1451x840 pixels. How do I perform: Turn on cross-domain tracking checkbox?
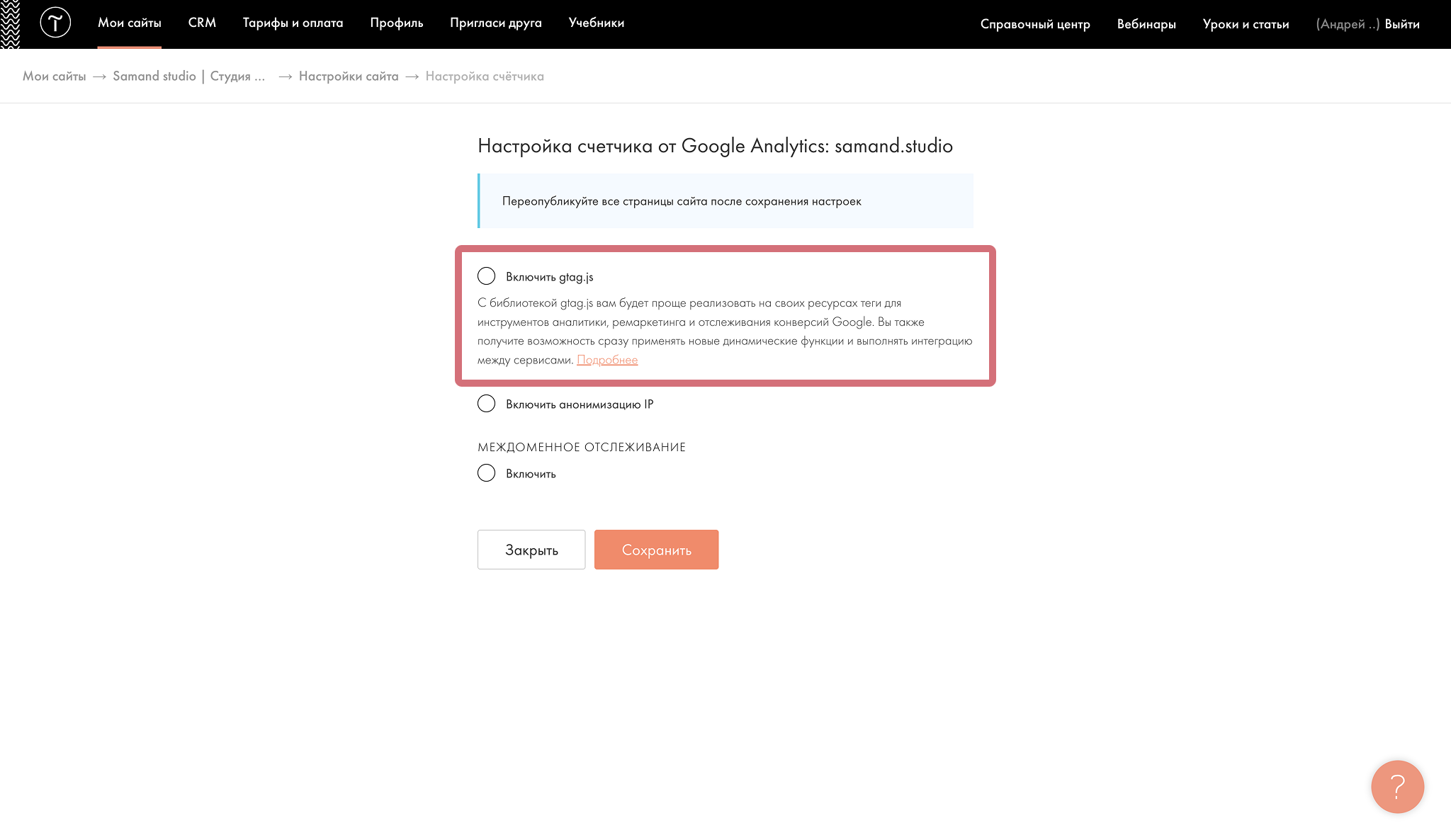[x=486, y=473]
